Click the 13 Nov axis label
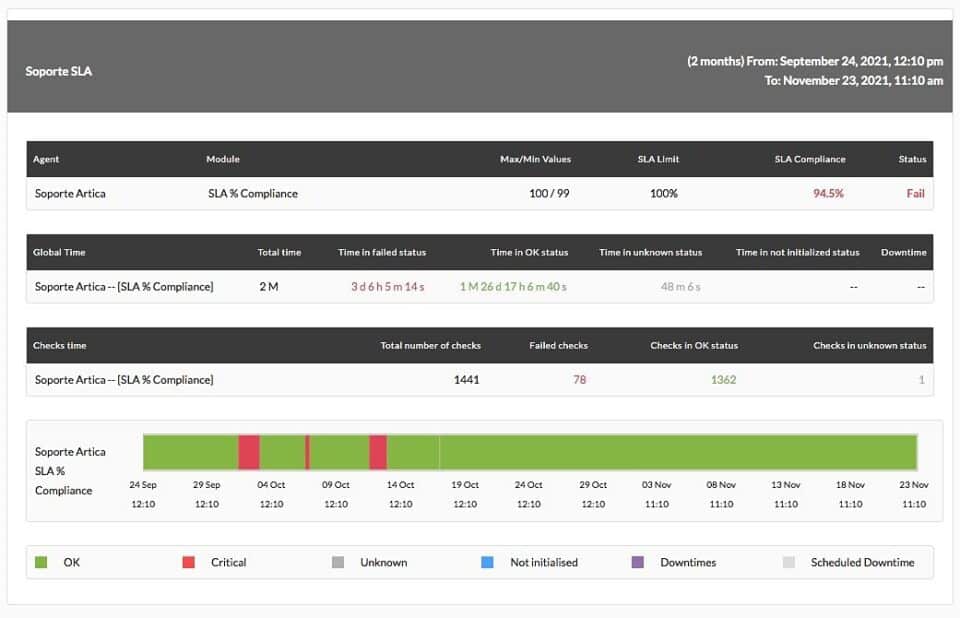Viewport: 960px width, 618px height. click(x=786, y=484)
